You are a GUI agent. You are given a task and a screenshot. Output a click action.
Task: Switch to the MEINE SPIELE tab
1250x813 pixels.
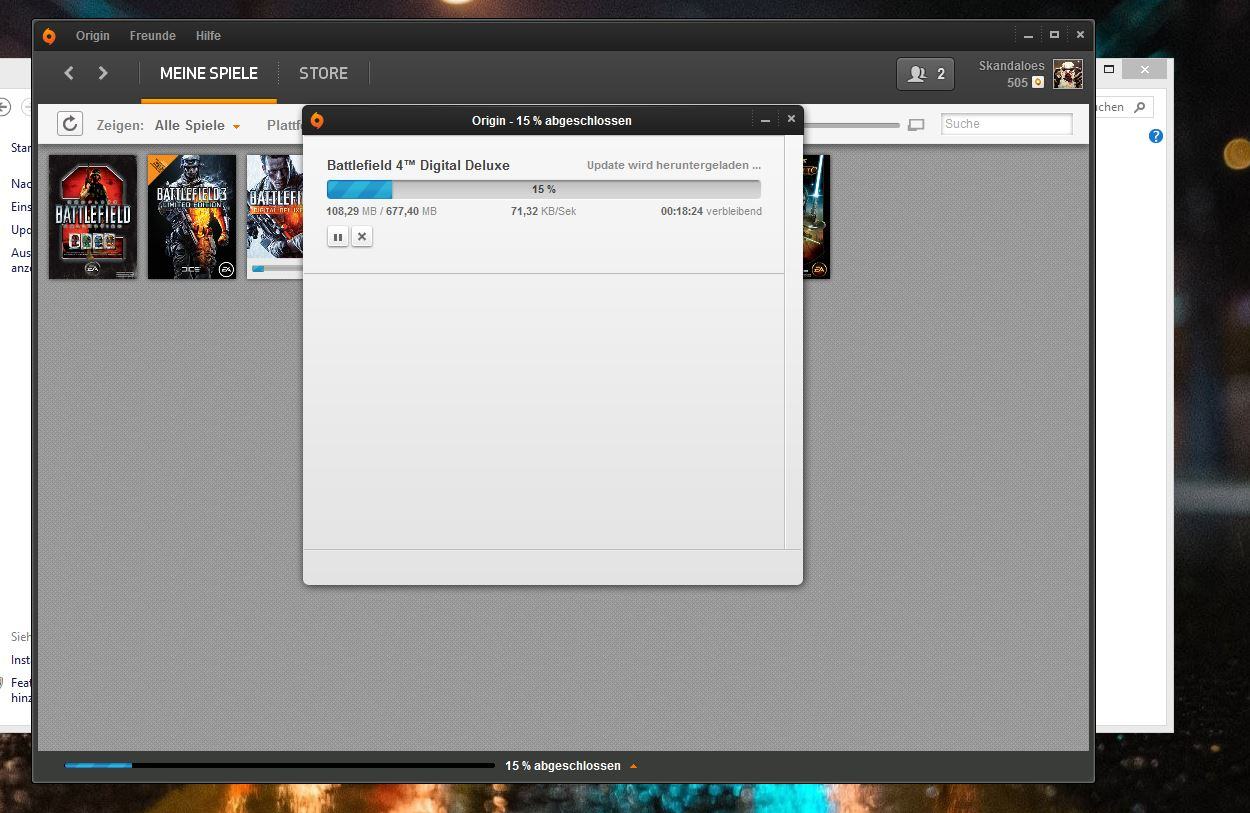click(x=209, y=74)
